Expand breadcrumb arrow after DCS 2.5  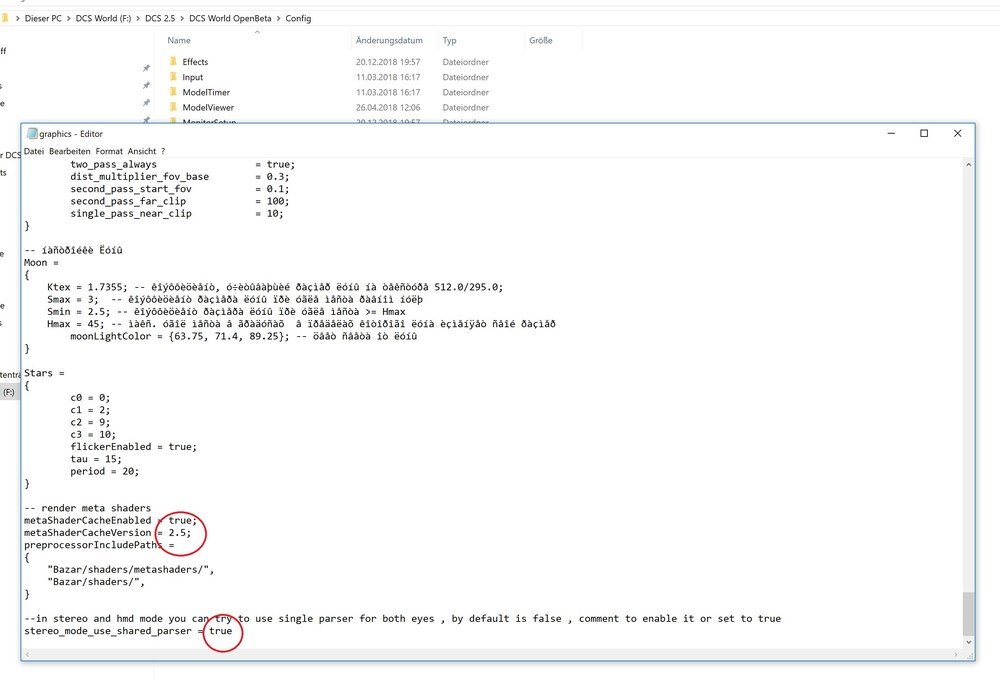point(182,18)
